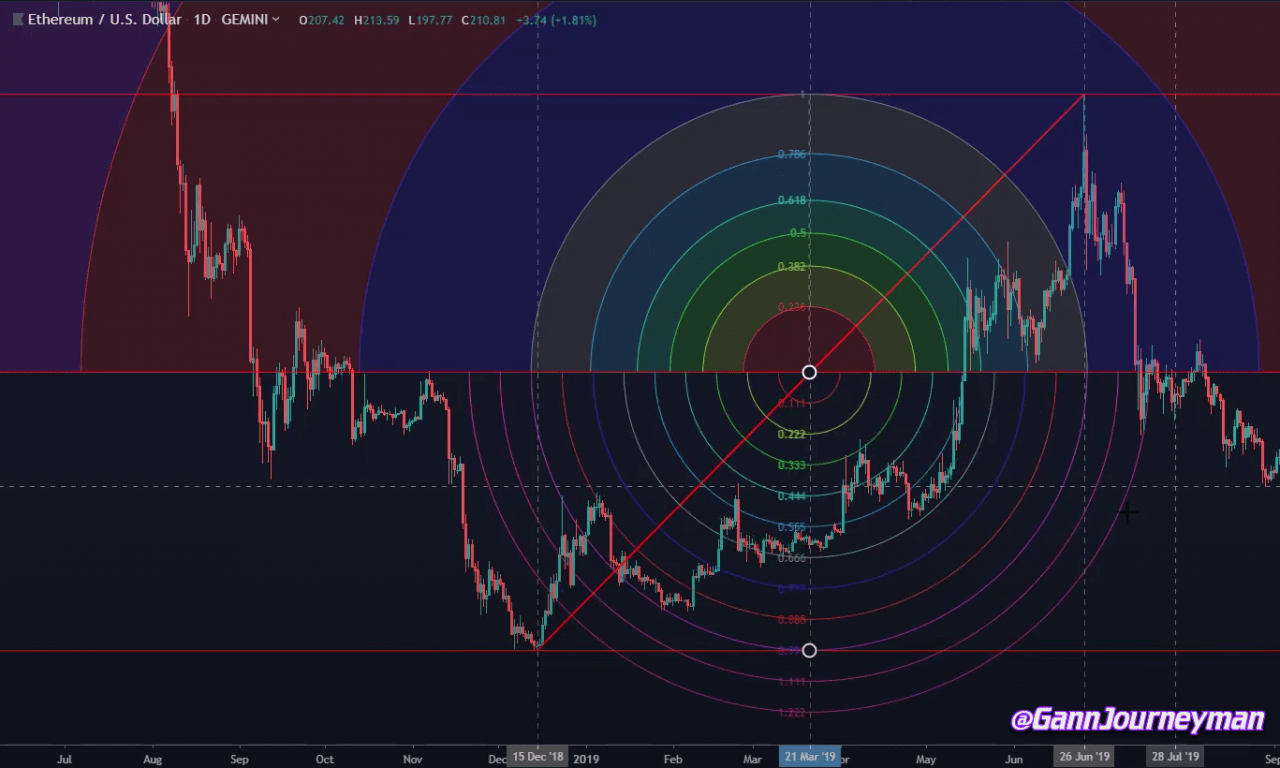Click Feb on the time axis
This screenshot has height=768, width=1280.
(673, 760)
